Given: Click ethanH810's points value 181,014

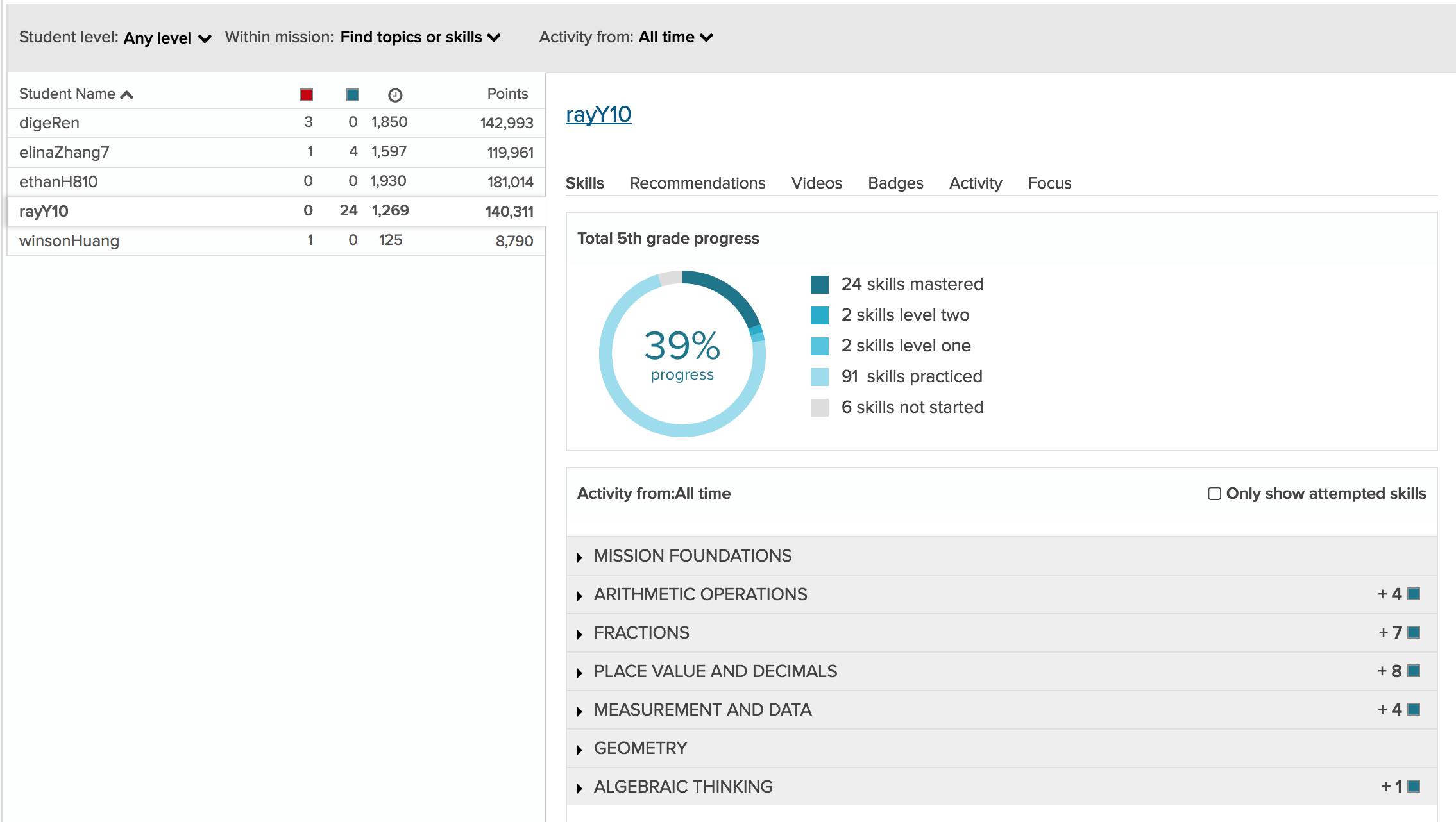Looking at the screenshot, I should click(x=510, y=182).
